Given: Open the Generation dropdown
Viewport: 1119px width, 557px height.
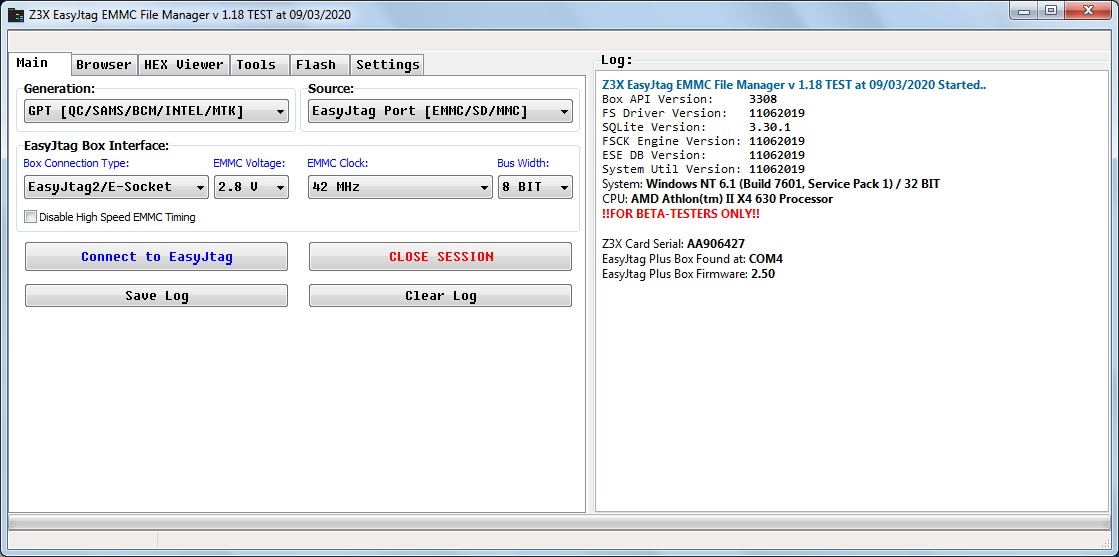Looking at the screenshot, I should (156, 111).
